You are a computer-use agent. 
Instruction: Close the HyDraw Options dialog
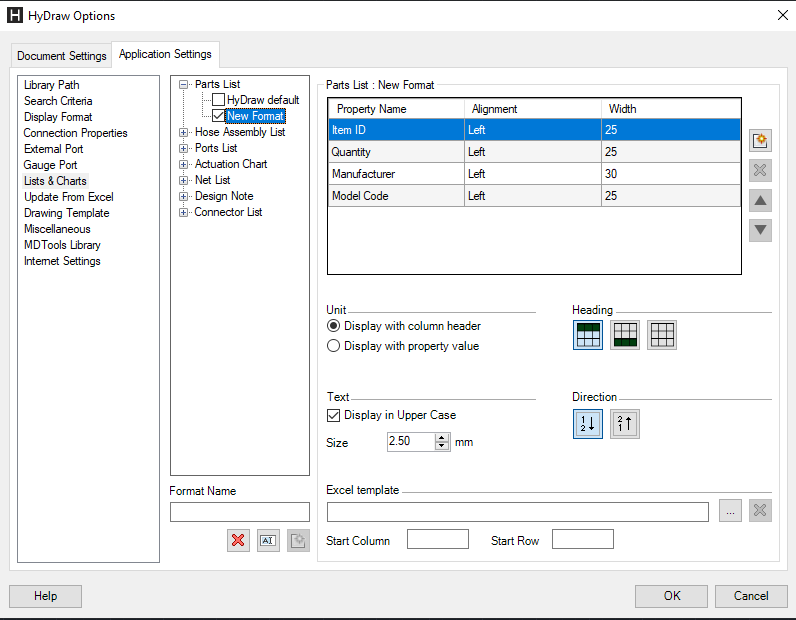coord(783,15)
